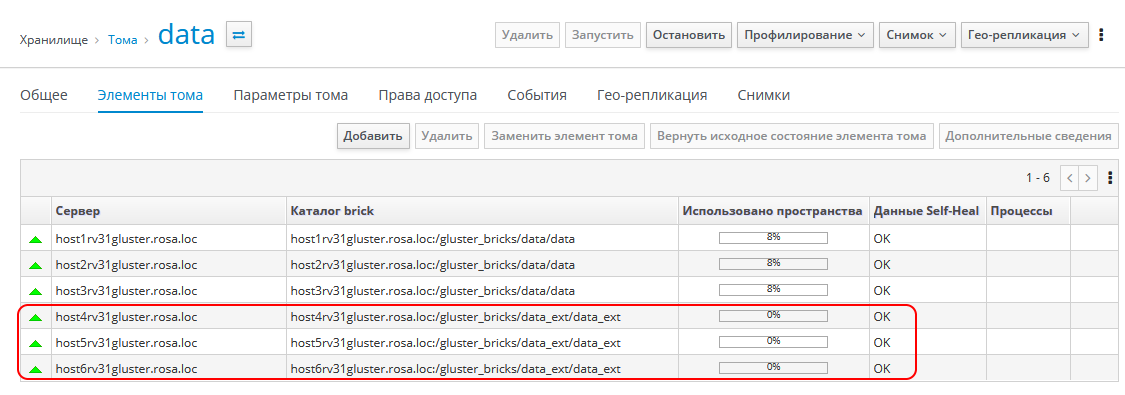
Task: Switch to the Параметры тома tab
Action: (x=291, y=95)
